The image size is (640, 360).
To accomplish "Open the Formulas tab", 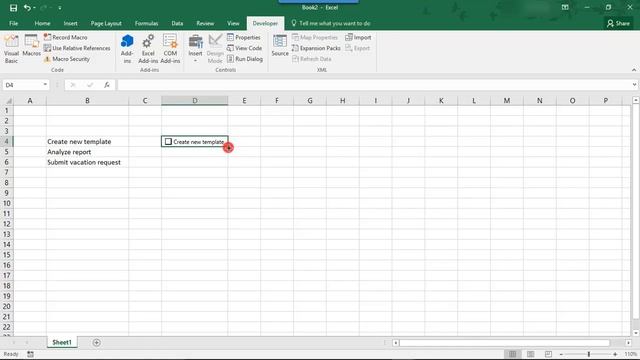I will pos(147,23).
